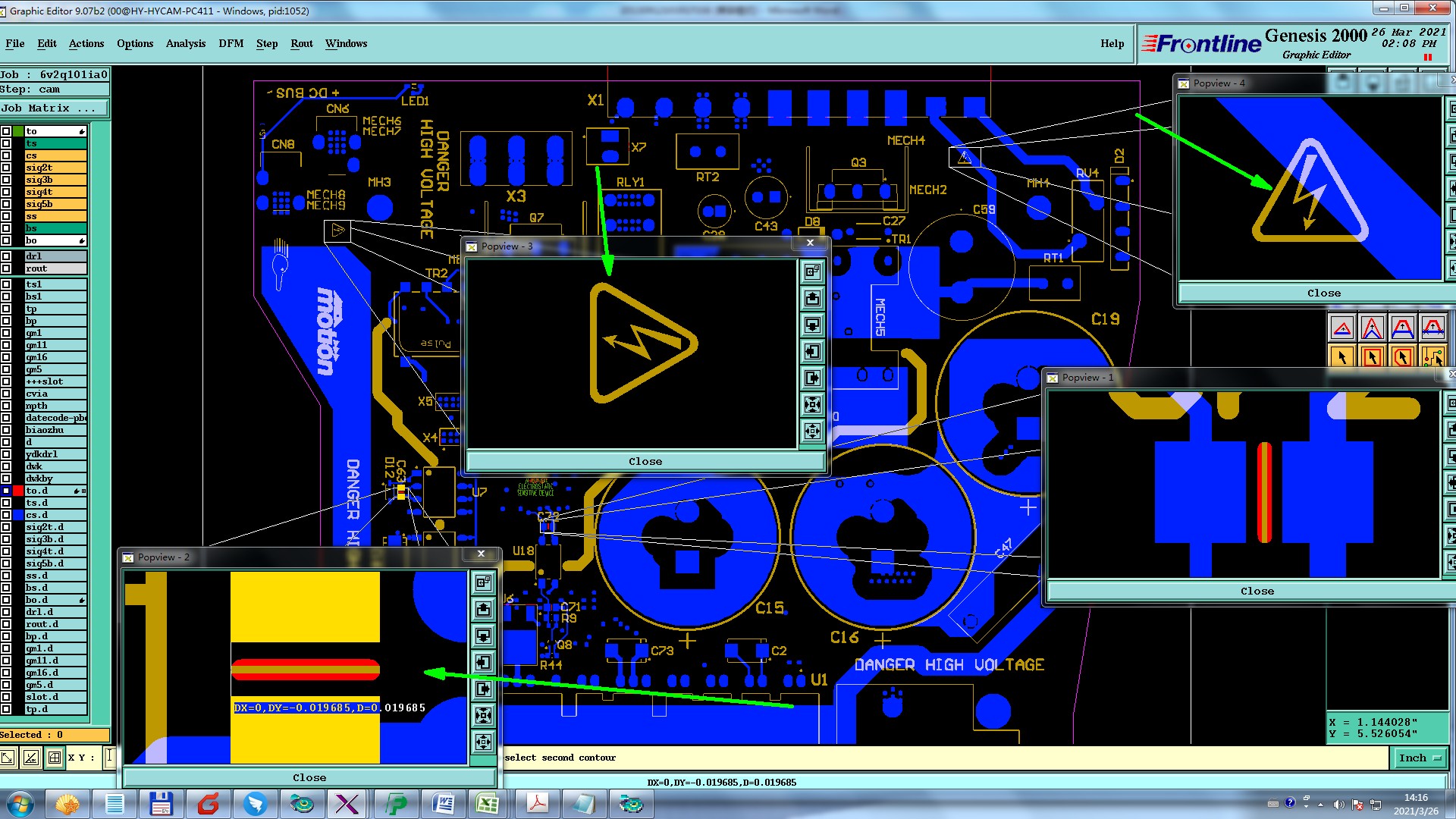Image resolution: width=1456 pixels, height=819 pixels.
Task: Toggle the checkbox for layer sig2t
Action: click(6, 168)
